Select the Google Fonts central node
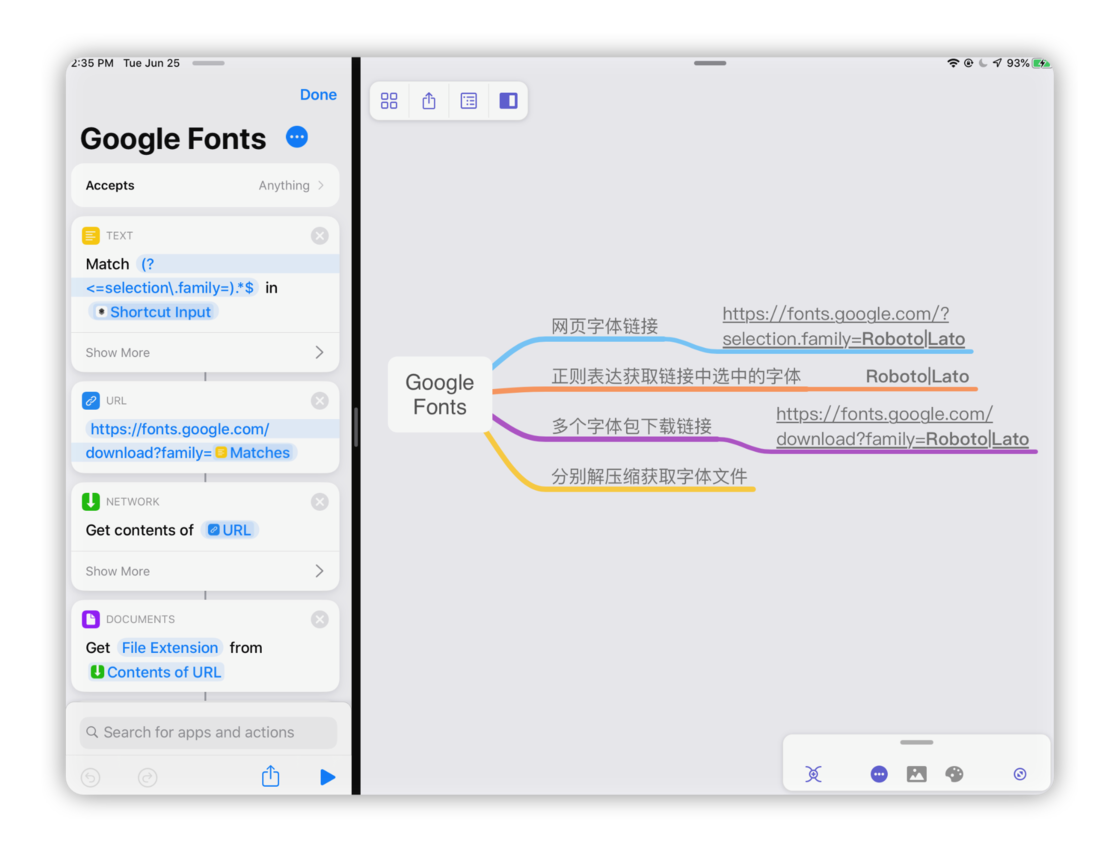 tap(440, 395)
